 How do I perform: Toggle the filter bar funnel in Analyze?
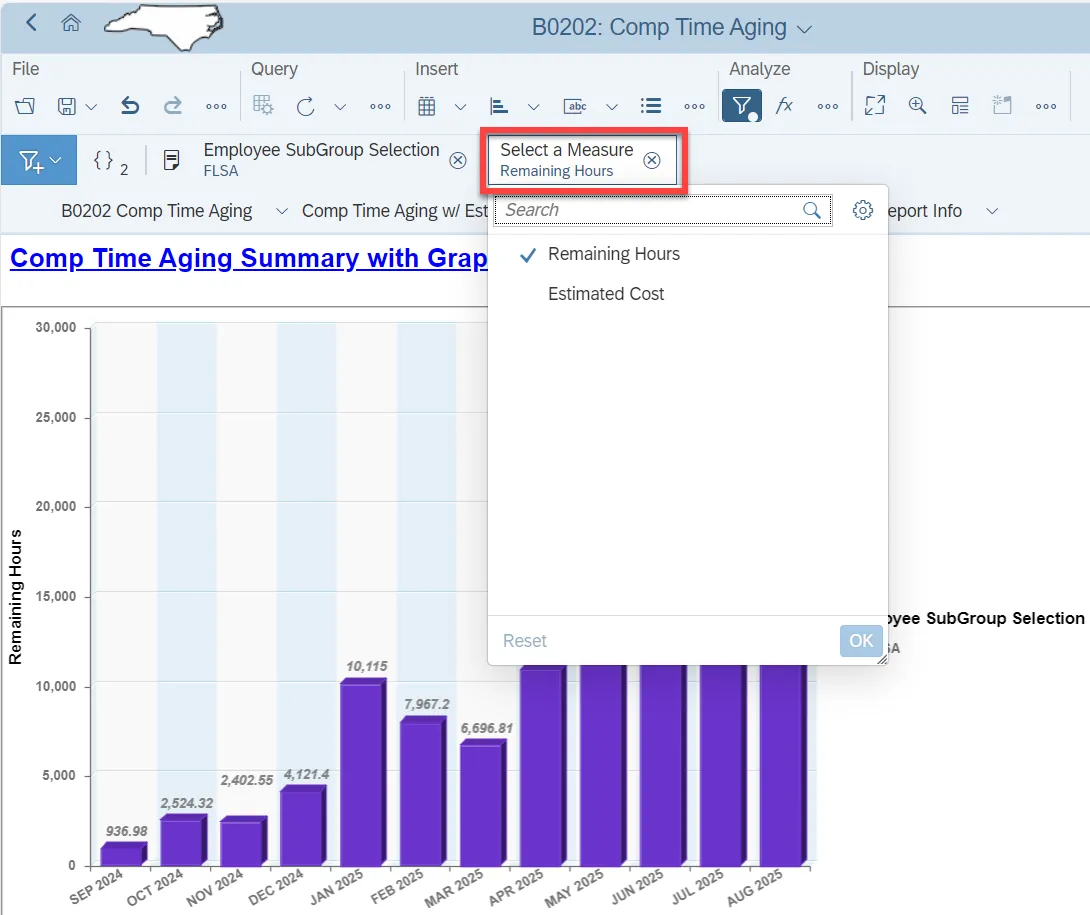tap(741, 106)
